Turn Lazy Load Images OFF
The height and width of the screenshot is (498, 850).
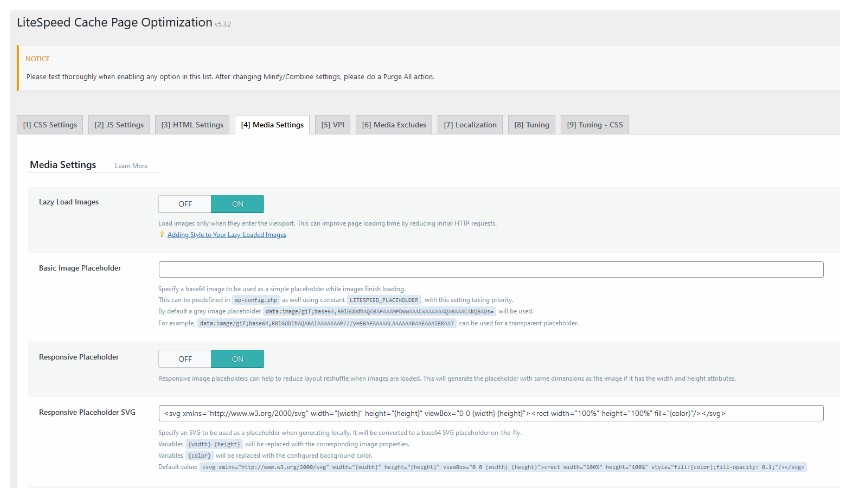click(x=185, y=204)
